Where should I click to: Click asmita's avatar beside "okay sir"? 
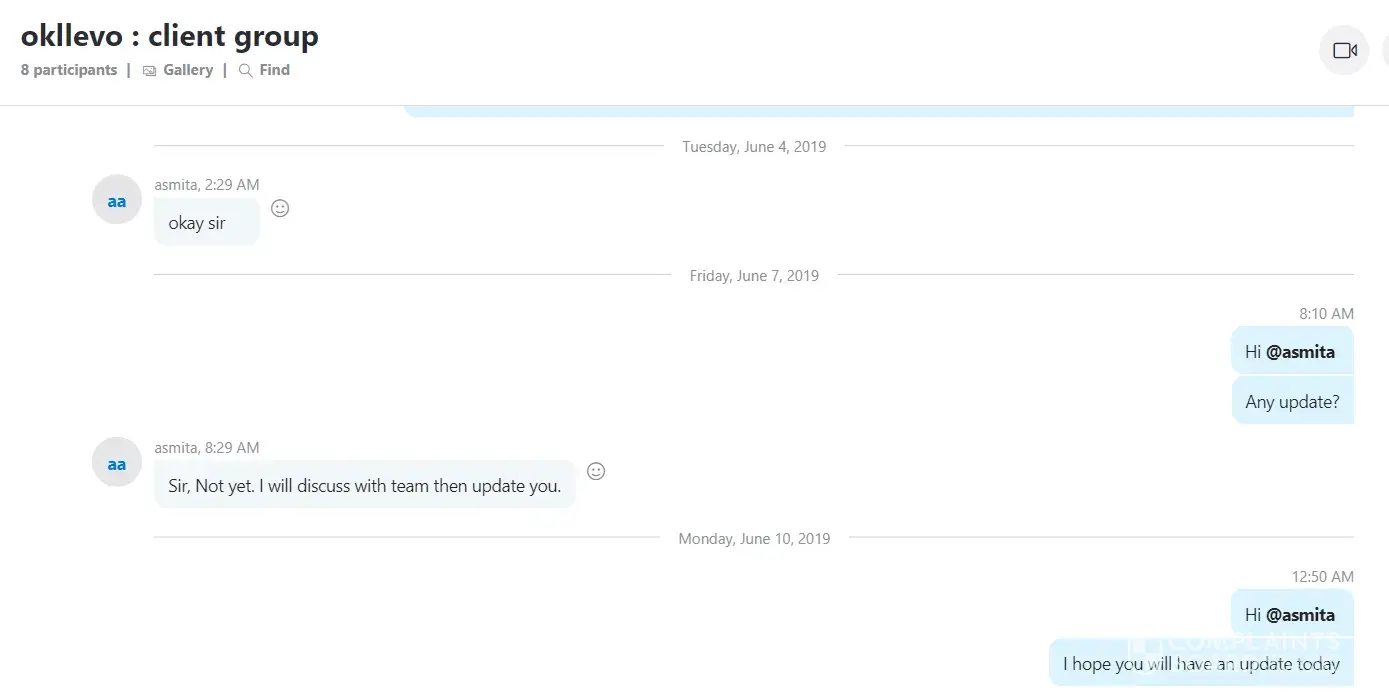click(117, 200)
